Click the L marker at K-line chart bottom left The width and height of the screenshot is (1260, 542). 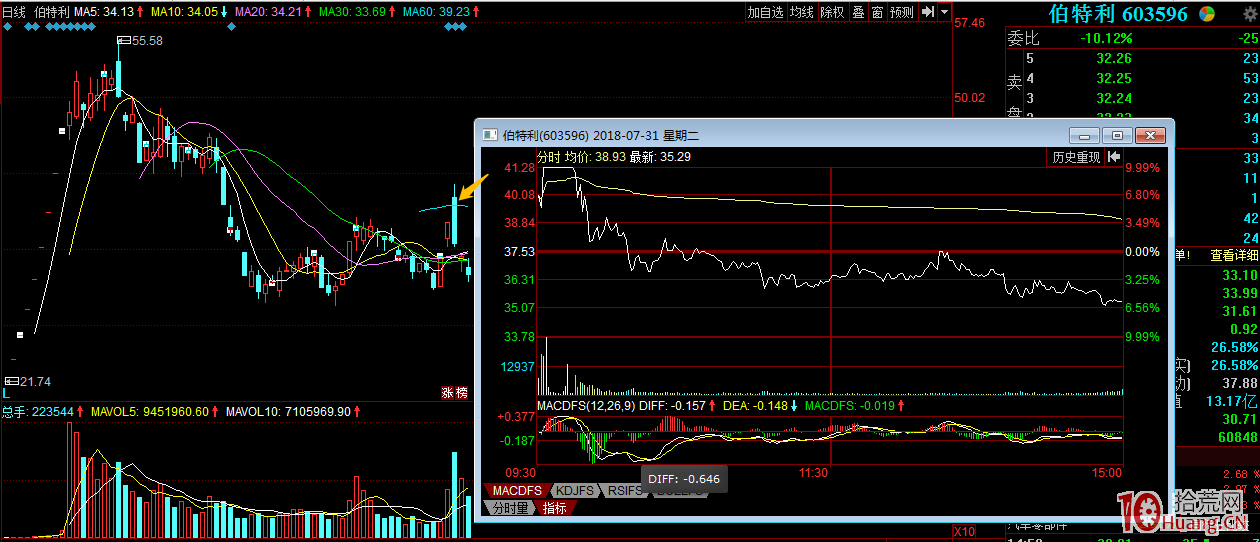(x=6, y=395)
